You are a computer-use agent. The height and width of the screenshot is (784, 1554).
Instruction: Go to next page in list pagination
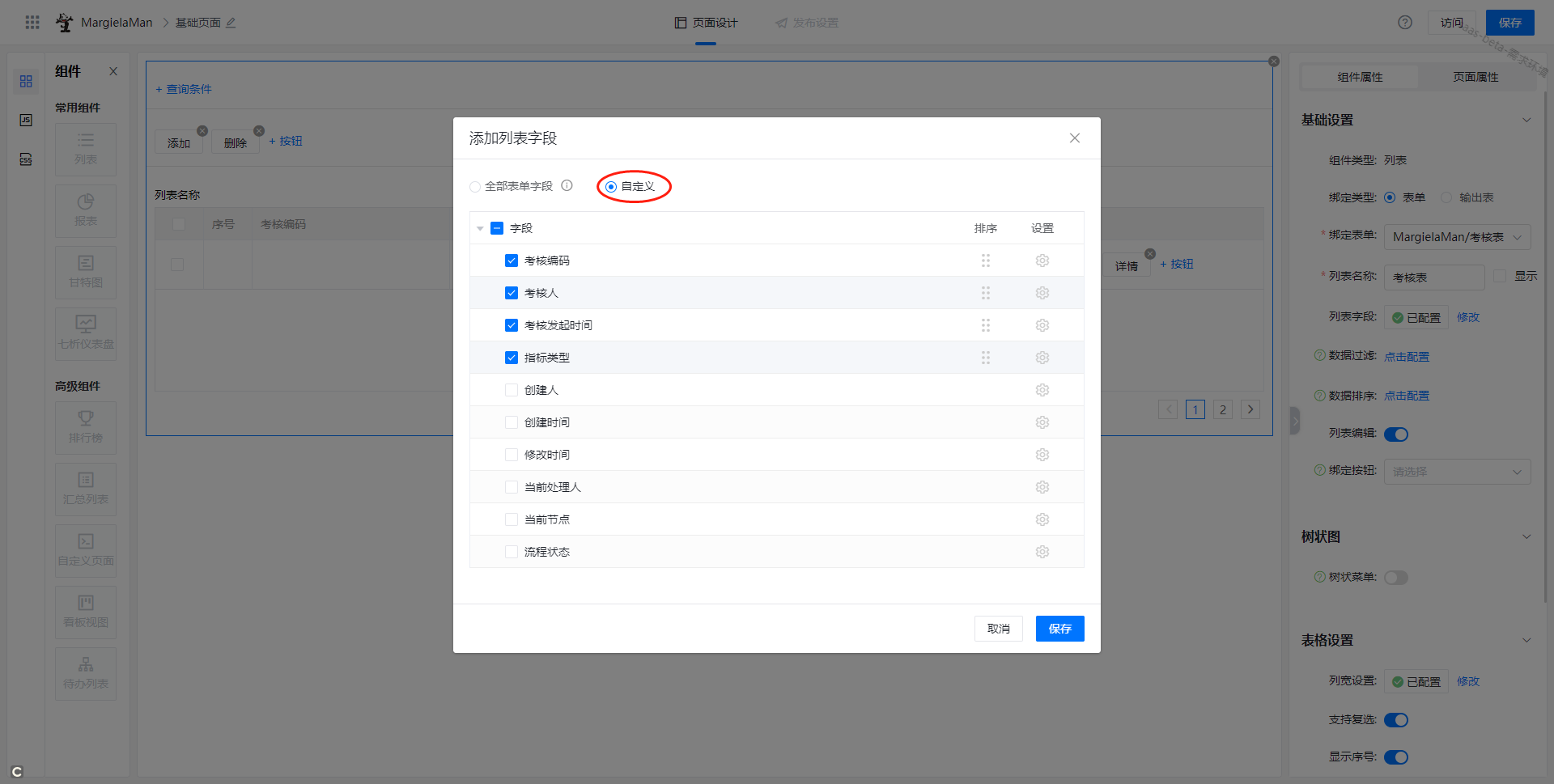1250,409
